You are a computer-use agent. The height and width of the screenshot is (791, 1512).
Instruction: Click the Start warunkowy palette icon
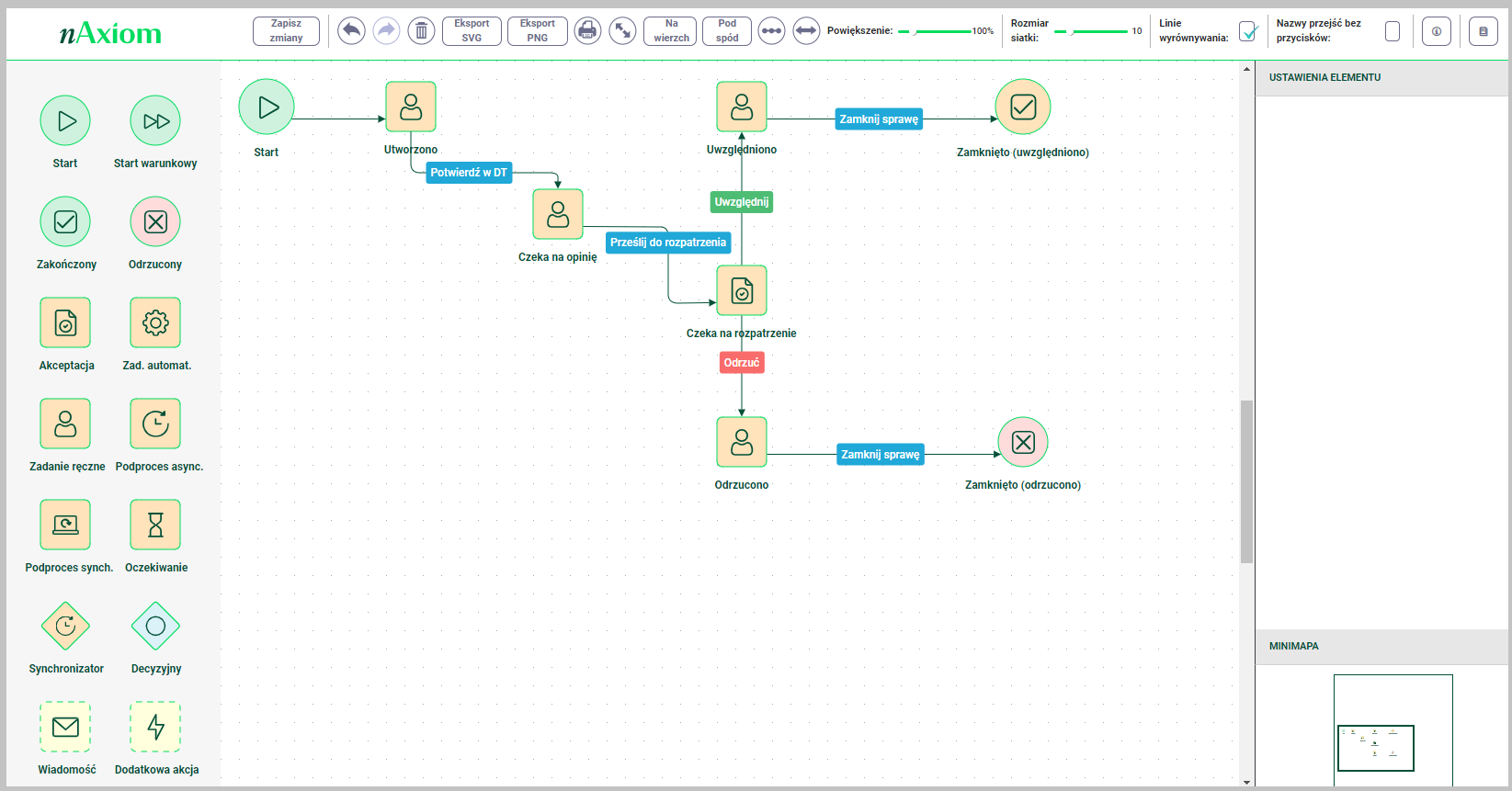(x=155, y=121)
